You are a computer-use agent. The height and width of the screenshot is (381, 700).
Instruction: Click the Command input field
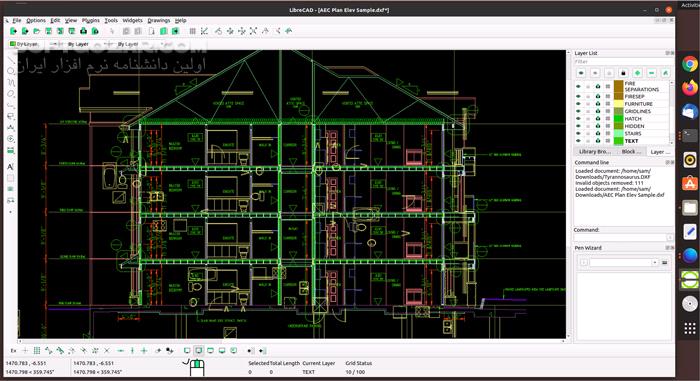(x=620, y=238)
